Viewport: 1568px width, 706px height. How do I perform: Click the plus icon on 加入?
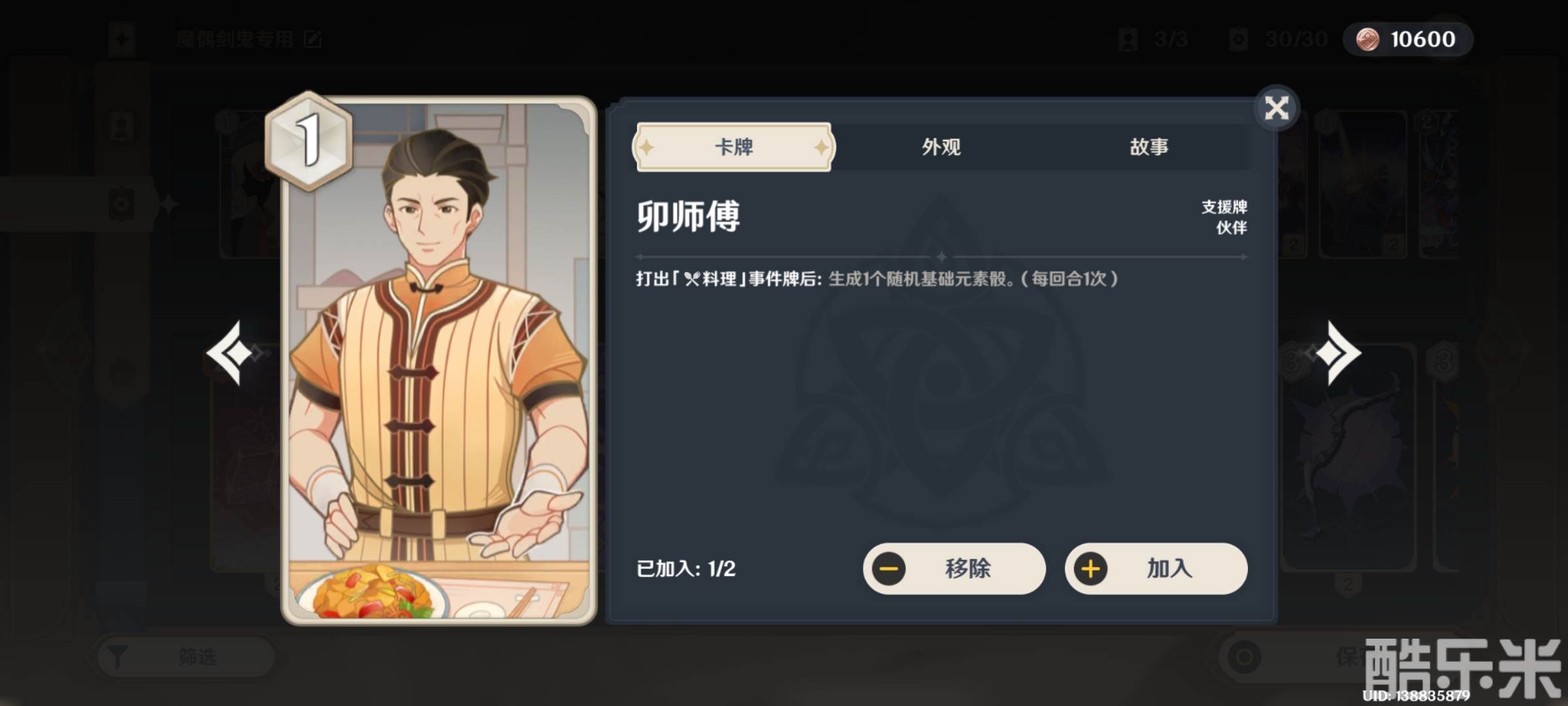tap(1090, 569)
